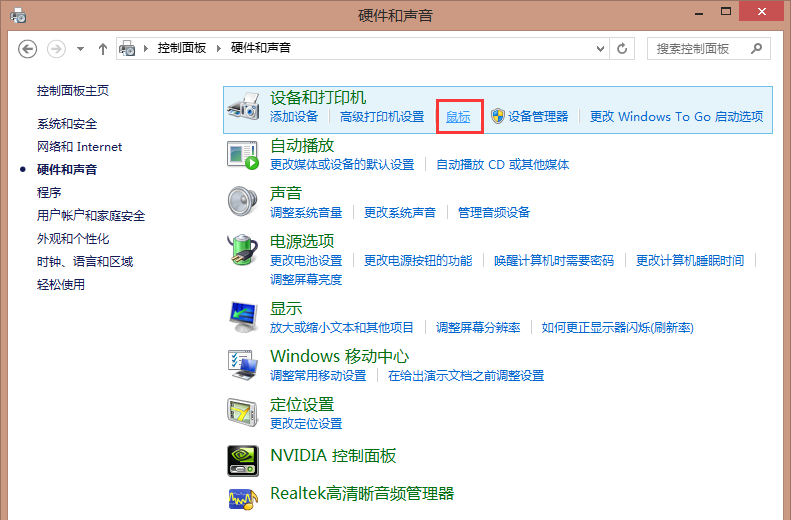791x520 pixels.
Task: Expand the recent locations dropdown arrow
Action: 78,48
